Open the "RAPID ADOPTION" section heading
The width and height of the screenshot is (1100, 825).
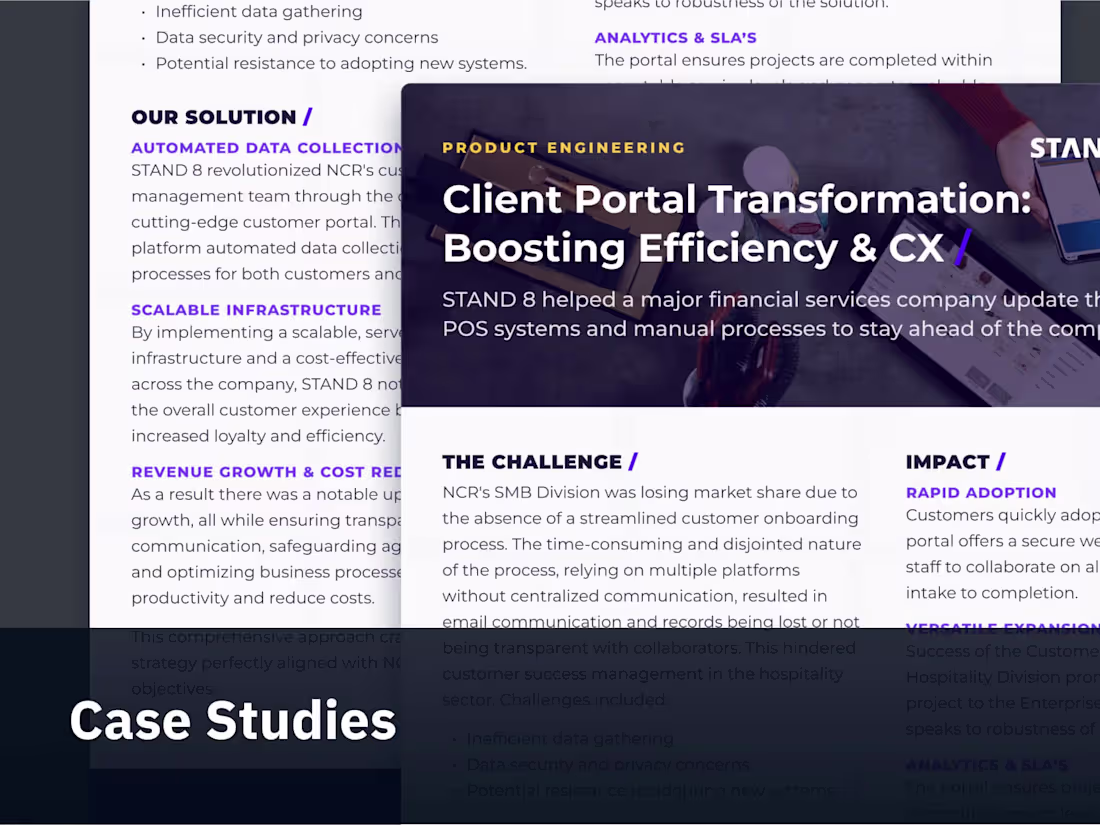(x=981, y=492)
